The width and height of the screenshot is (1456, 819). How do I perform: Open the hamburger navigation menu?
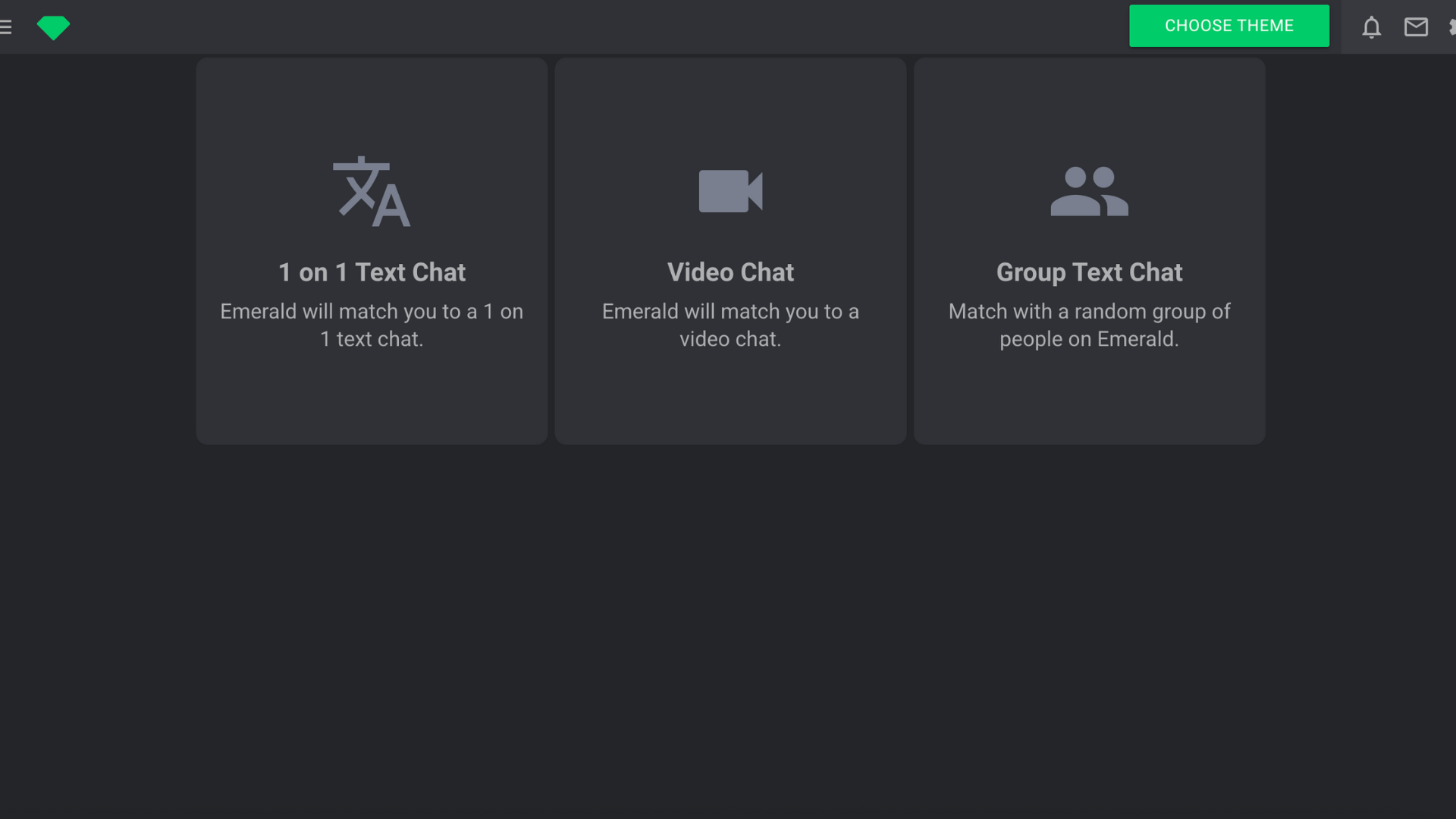pos(6,27)
